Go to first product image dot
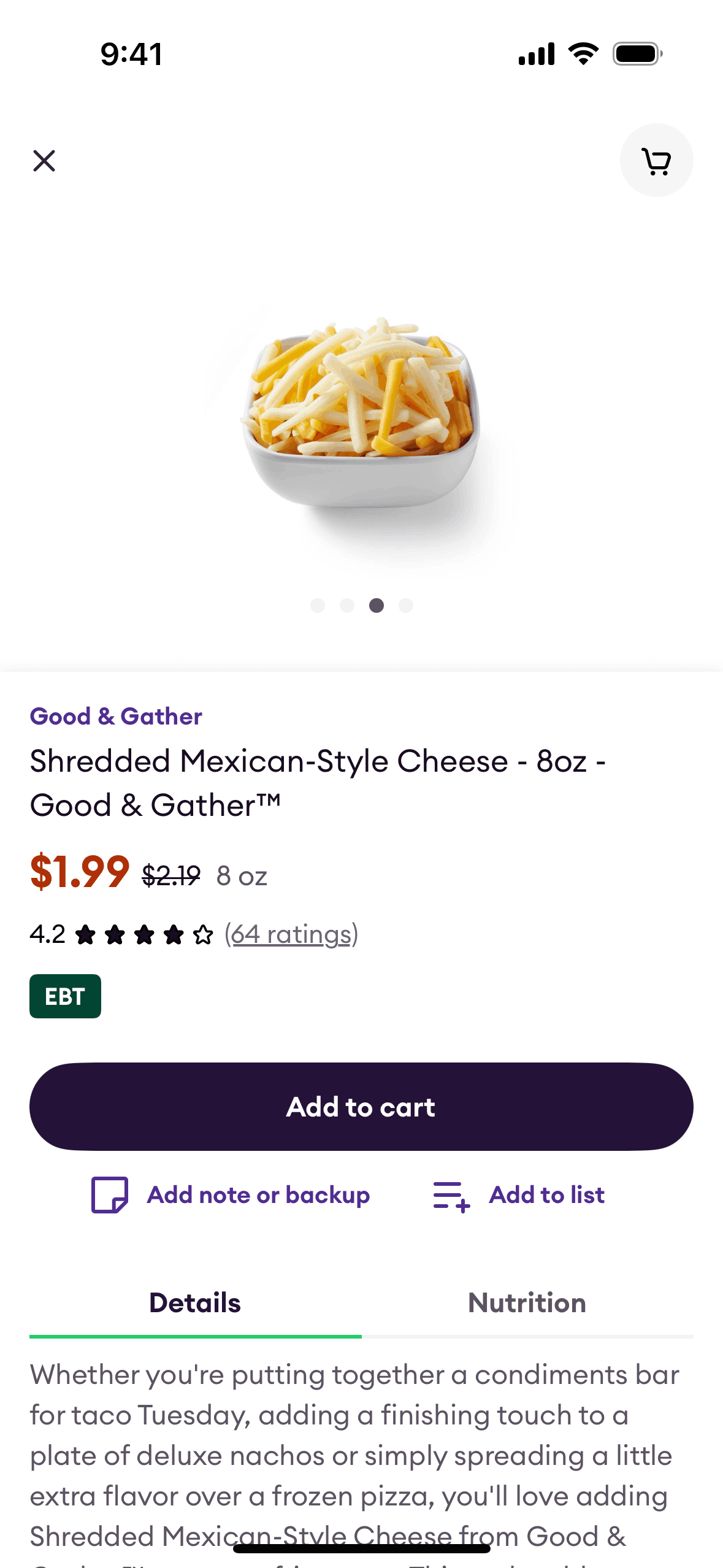723x1568 pixels. point(318,605)
